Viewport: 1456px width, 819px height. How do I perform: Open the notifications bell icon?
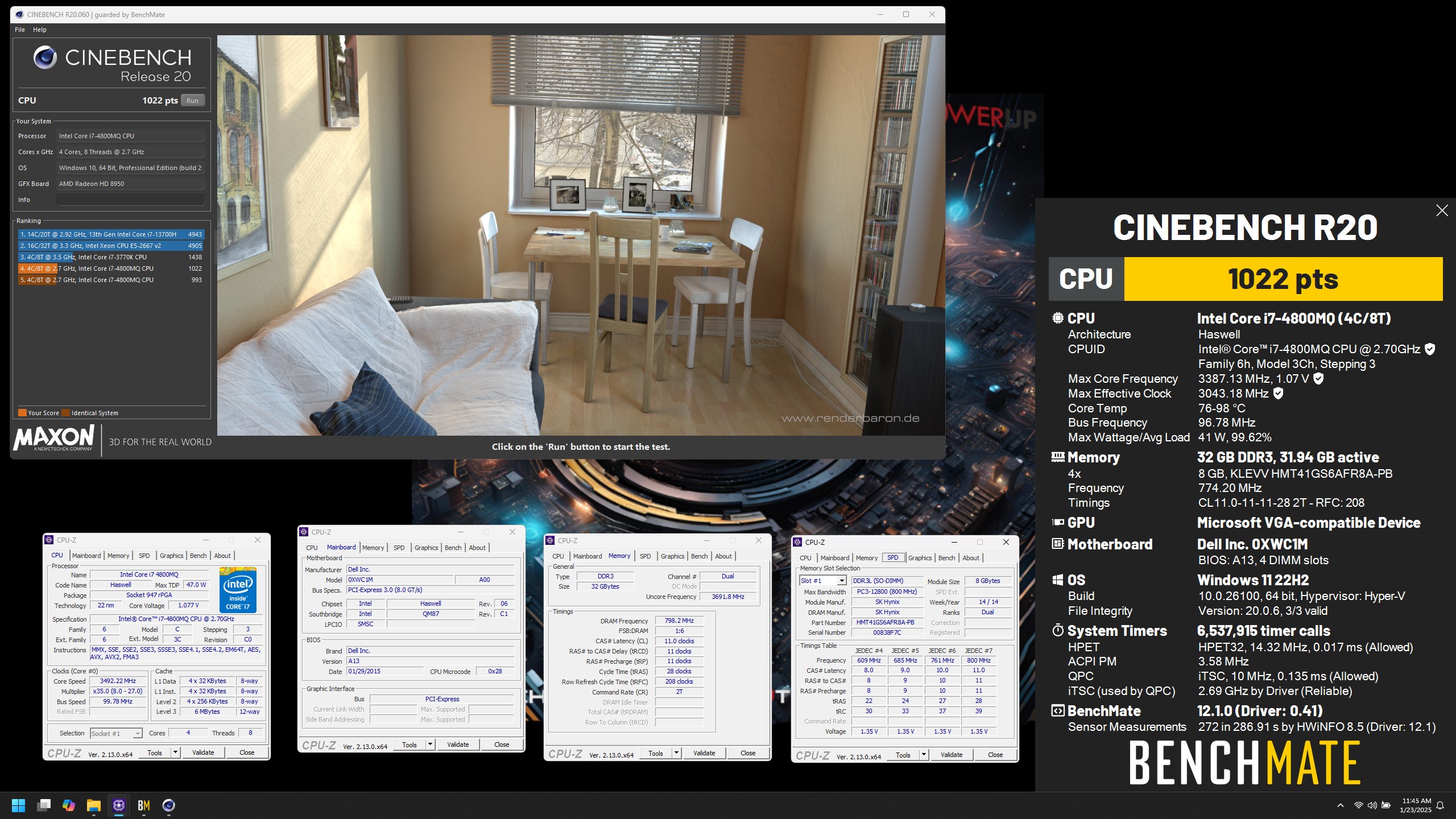point(1440,805)
